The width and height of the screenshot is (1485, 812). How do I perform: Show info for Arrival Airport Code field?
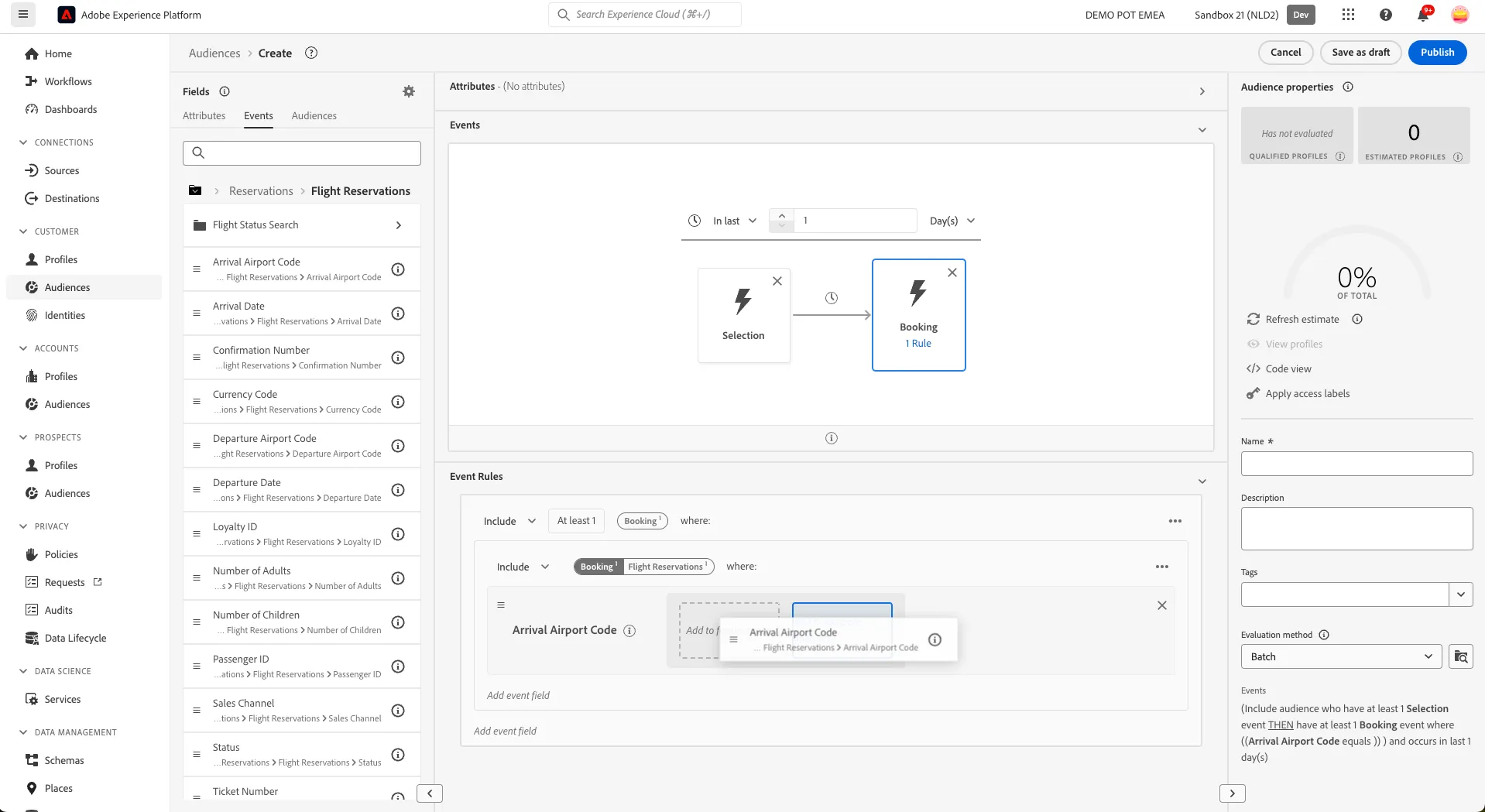[x=398, y=269]
